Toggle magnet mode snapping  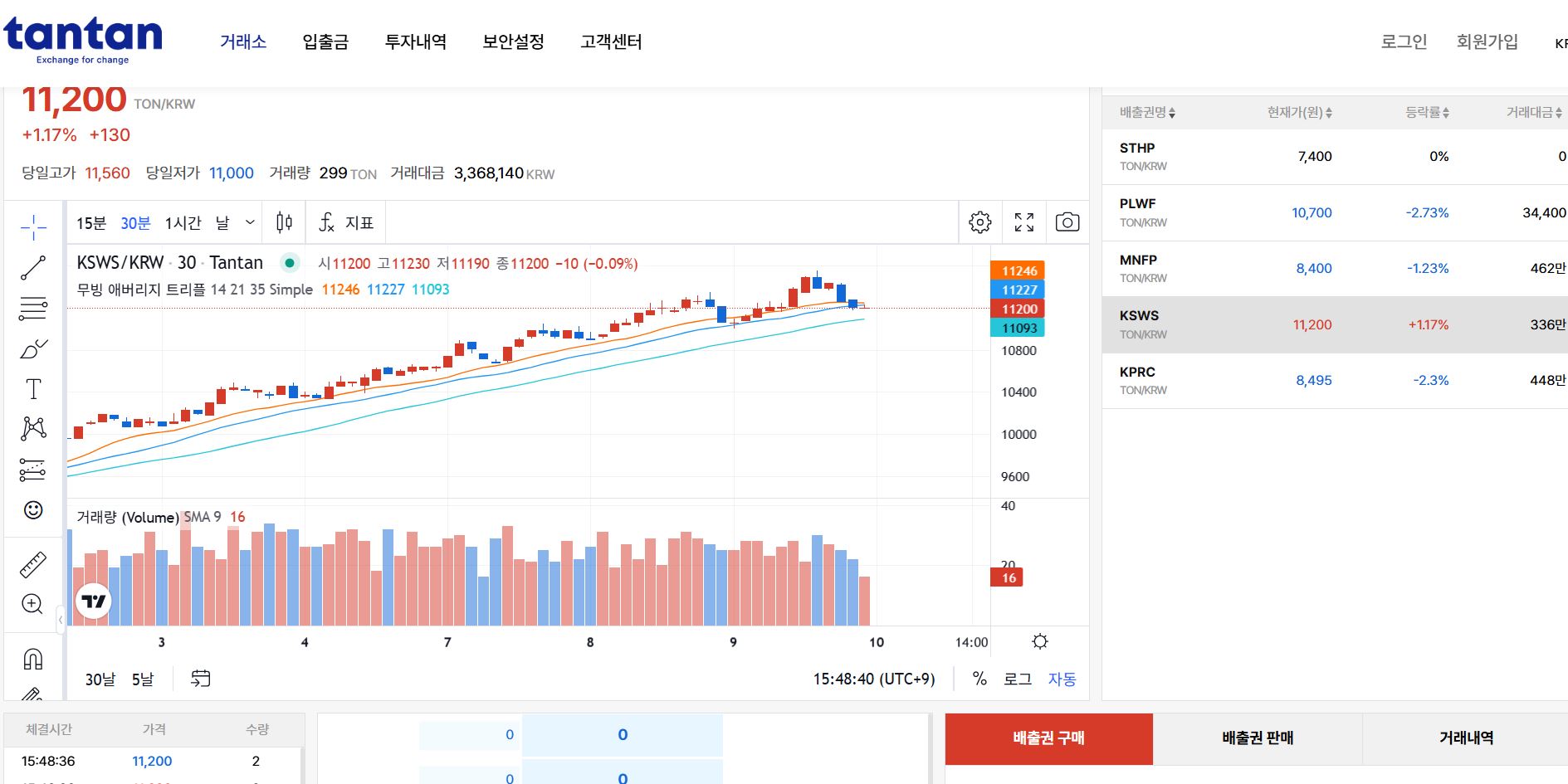click(33, 660)
